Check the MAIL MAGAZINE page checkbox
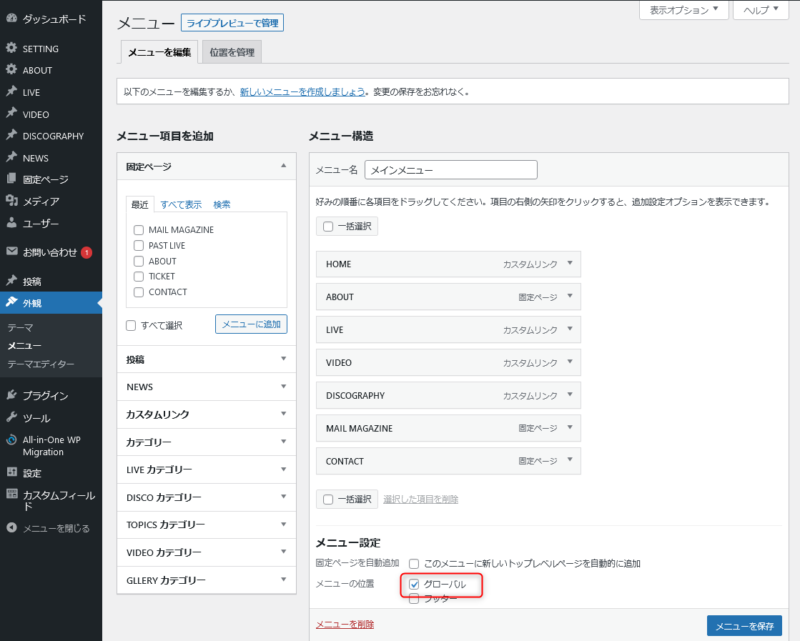Image resolution: width=800 pixels, height=641 pixels. click(139, 230)
